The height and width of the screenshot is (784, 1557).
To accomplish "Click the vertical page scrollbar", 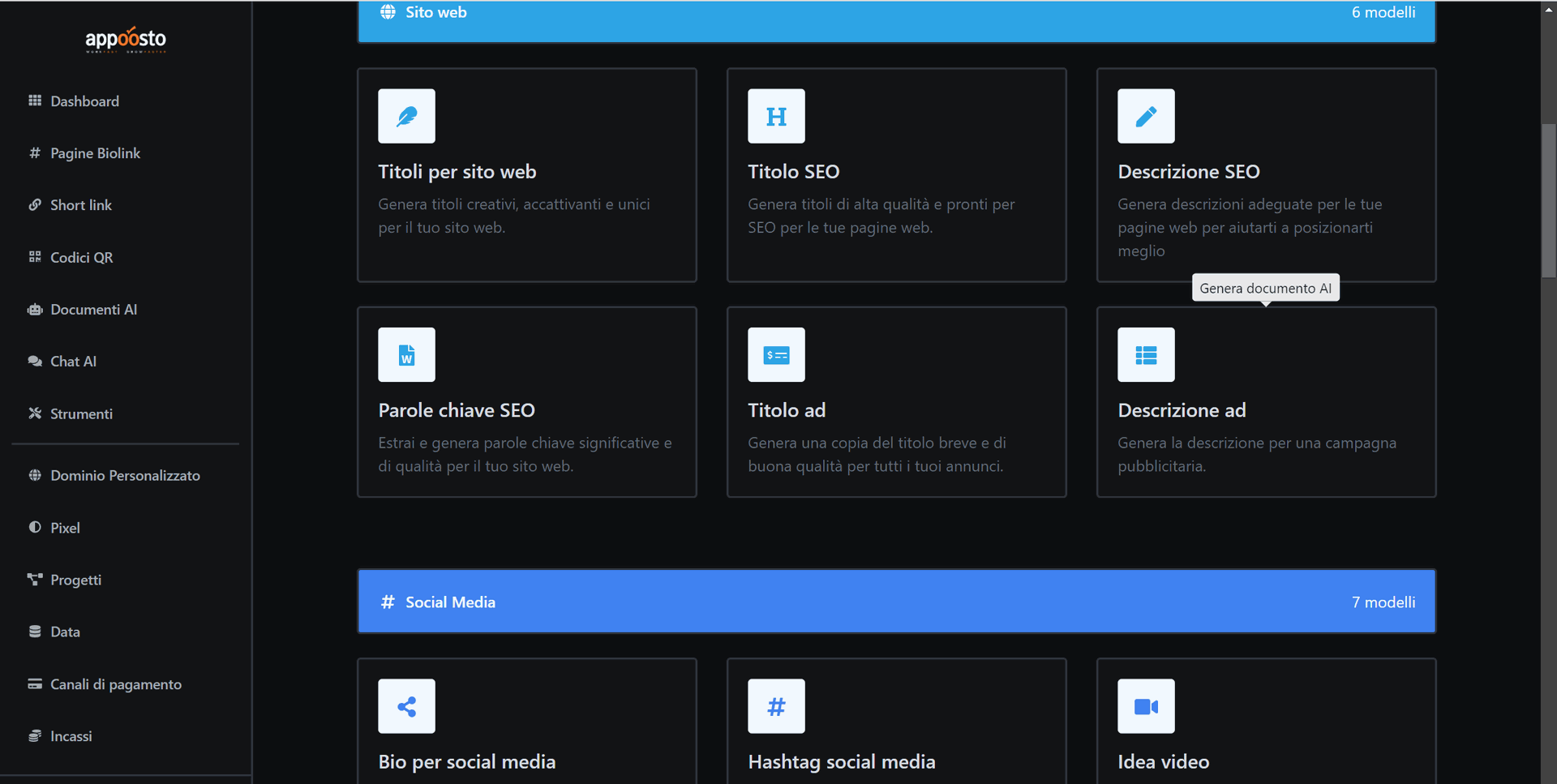I will pos(1548,203).
